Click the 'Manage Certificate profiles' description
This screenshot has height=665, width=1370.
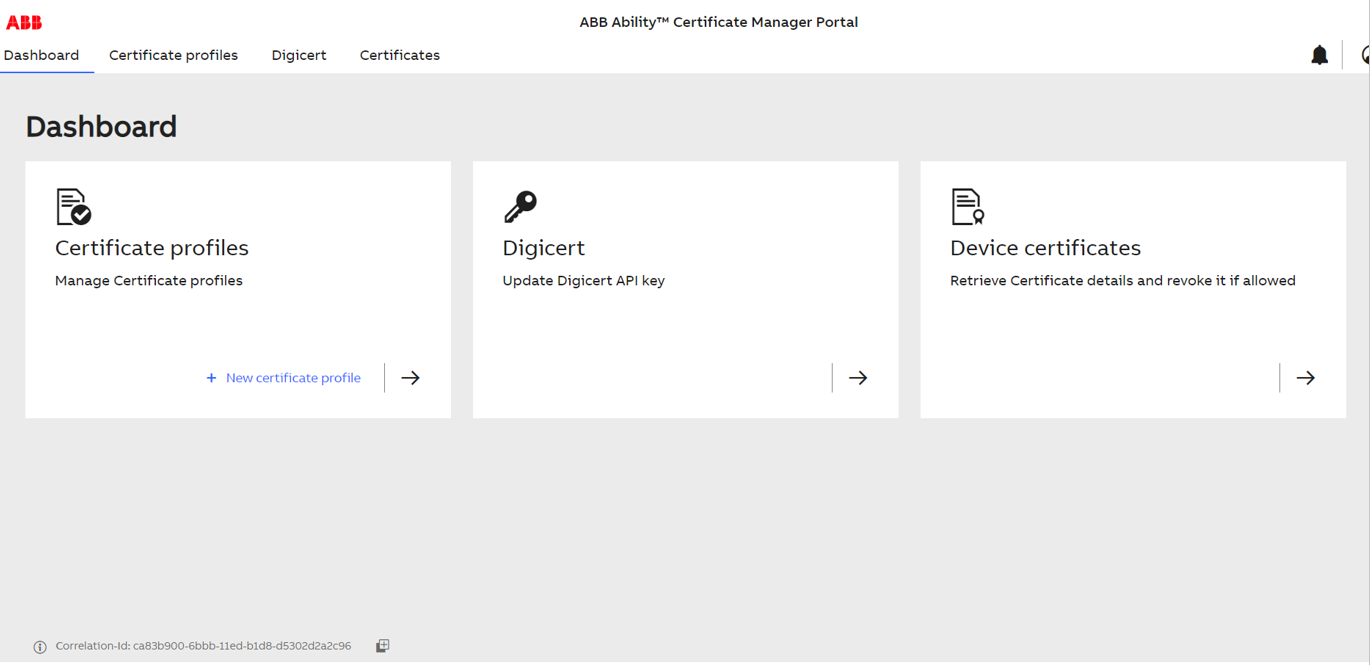149,281
